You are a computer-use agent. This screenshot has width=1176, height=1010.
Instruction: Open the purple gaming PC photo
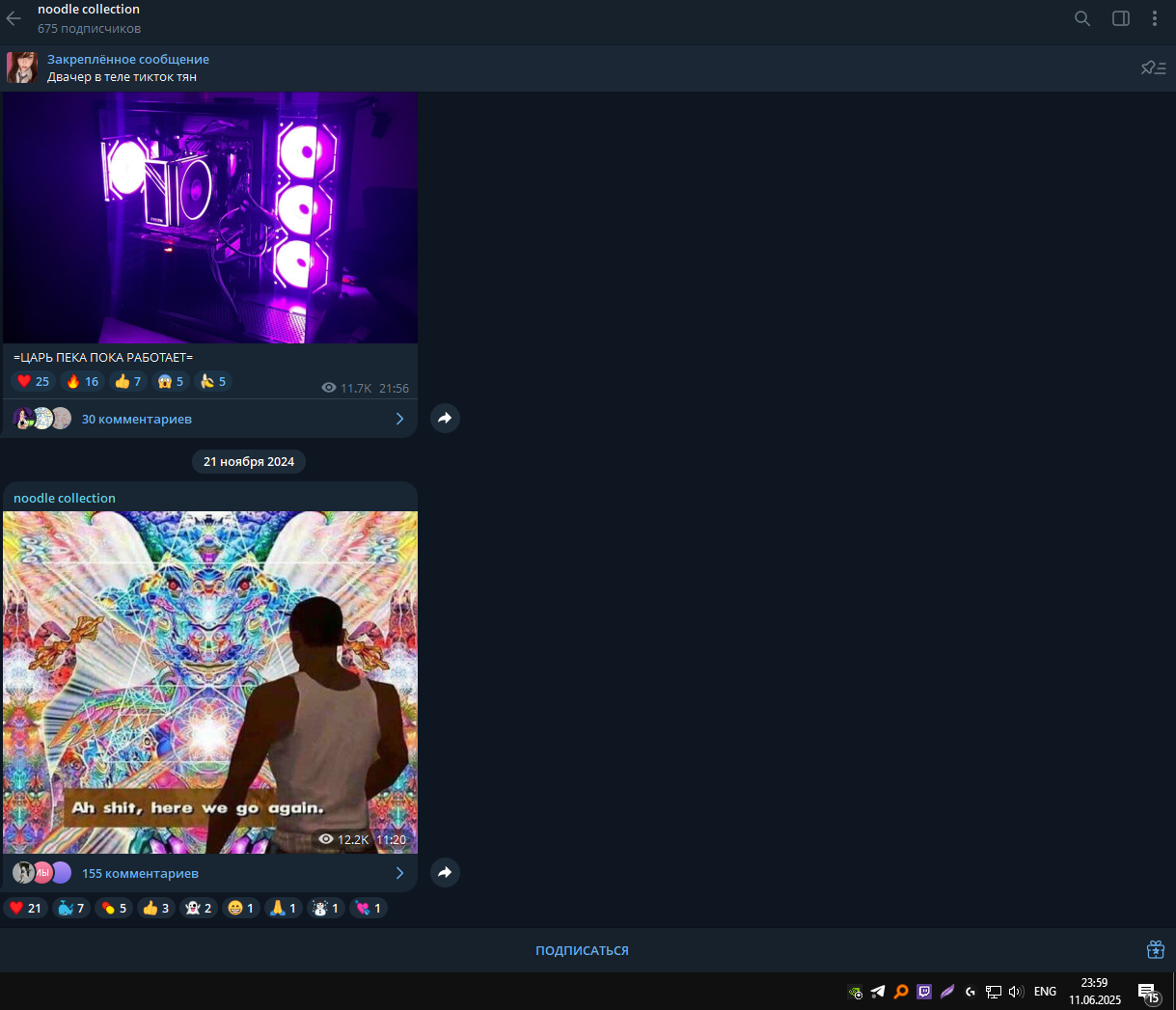coord(210,218)
